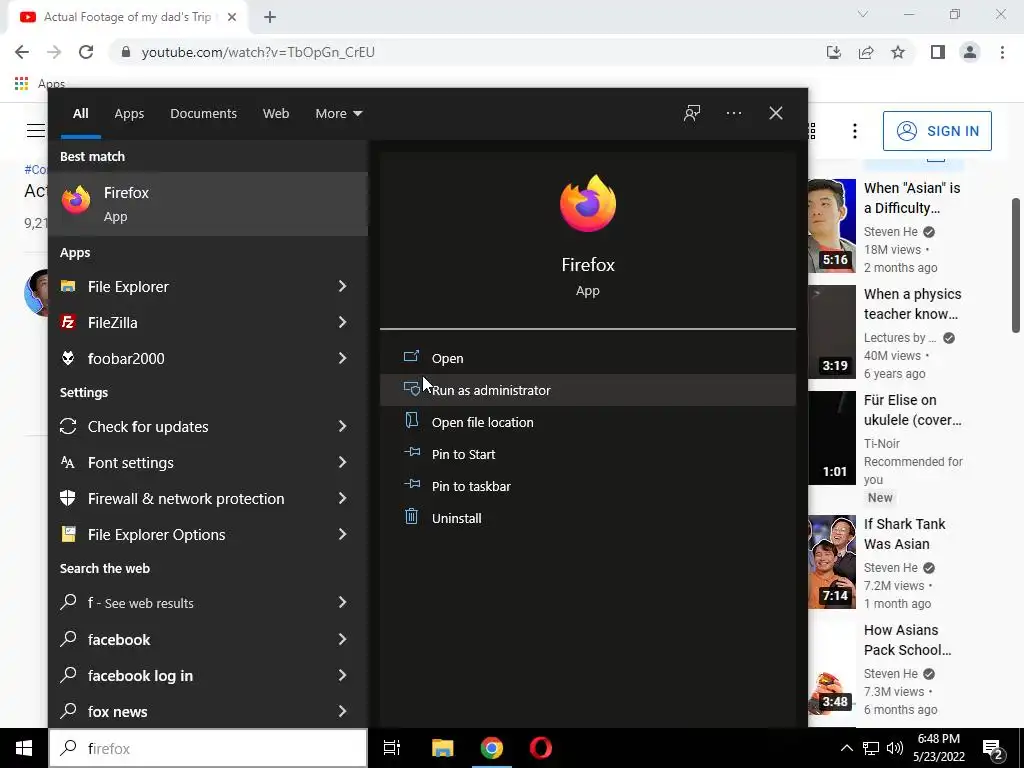Image resolution: width=1024 pixels, height=768 pixels.
Task: Expand Font settings chevron
Action: pyautogui.click(x=342, y=462)
